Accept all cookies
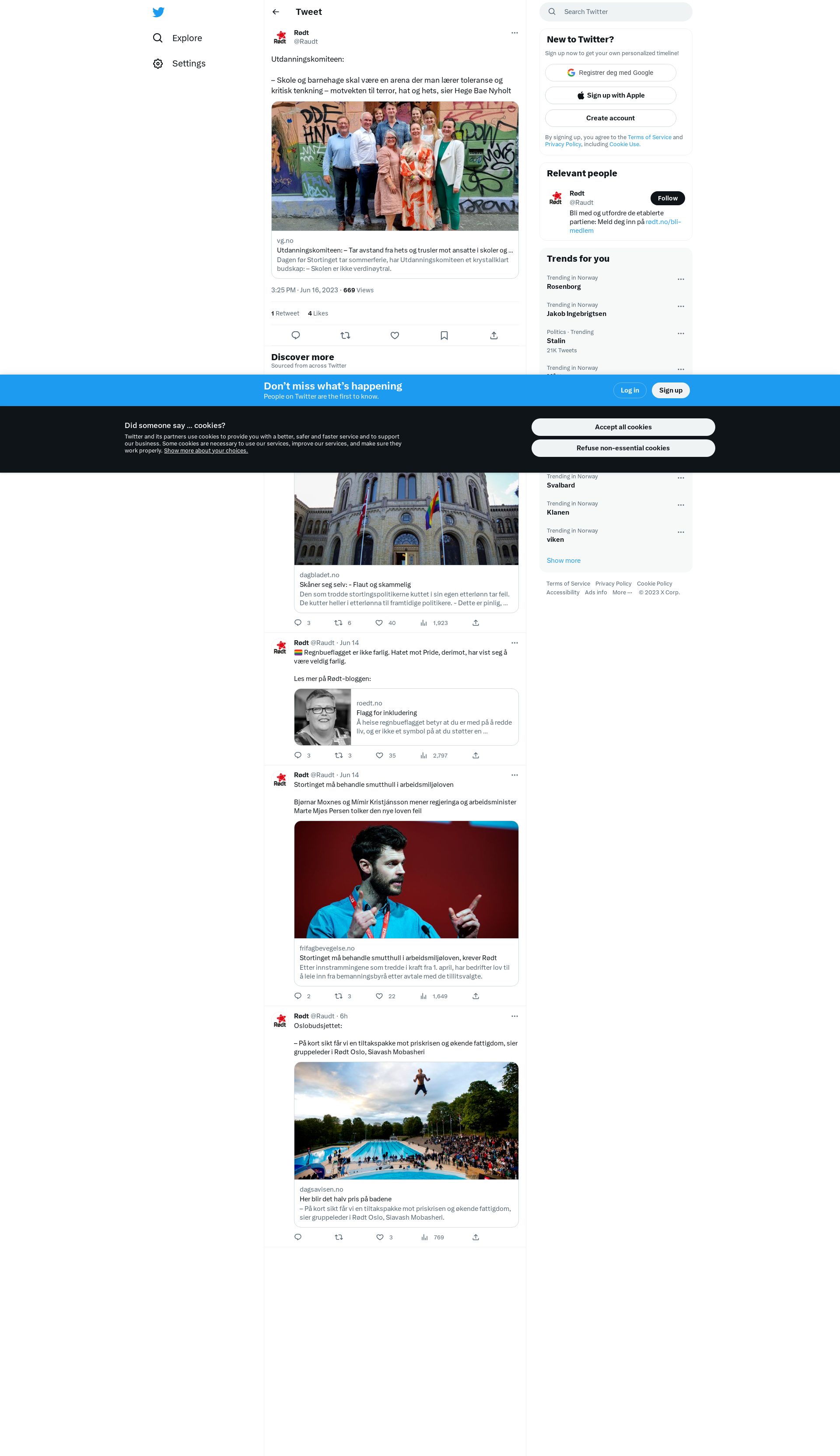The image size is (840, 1456). click(x=623, y=427)
